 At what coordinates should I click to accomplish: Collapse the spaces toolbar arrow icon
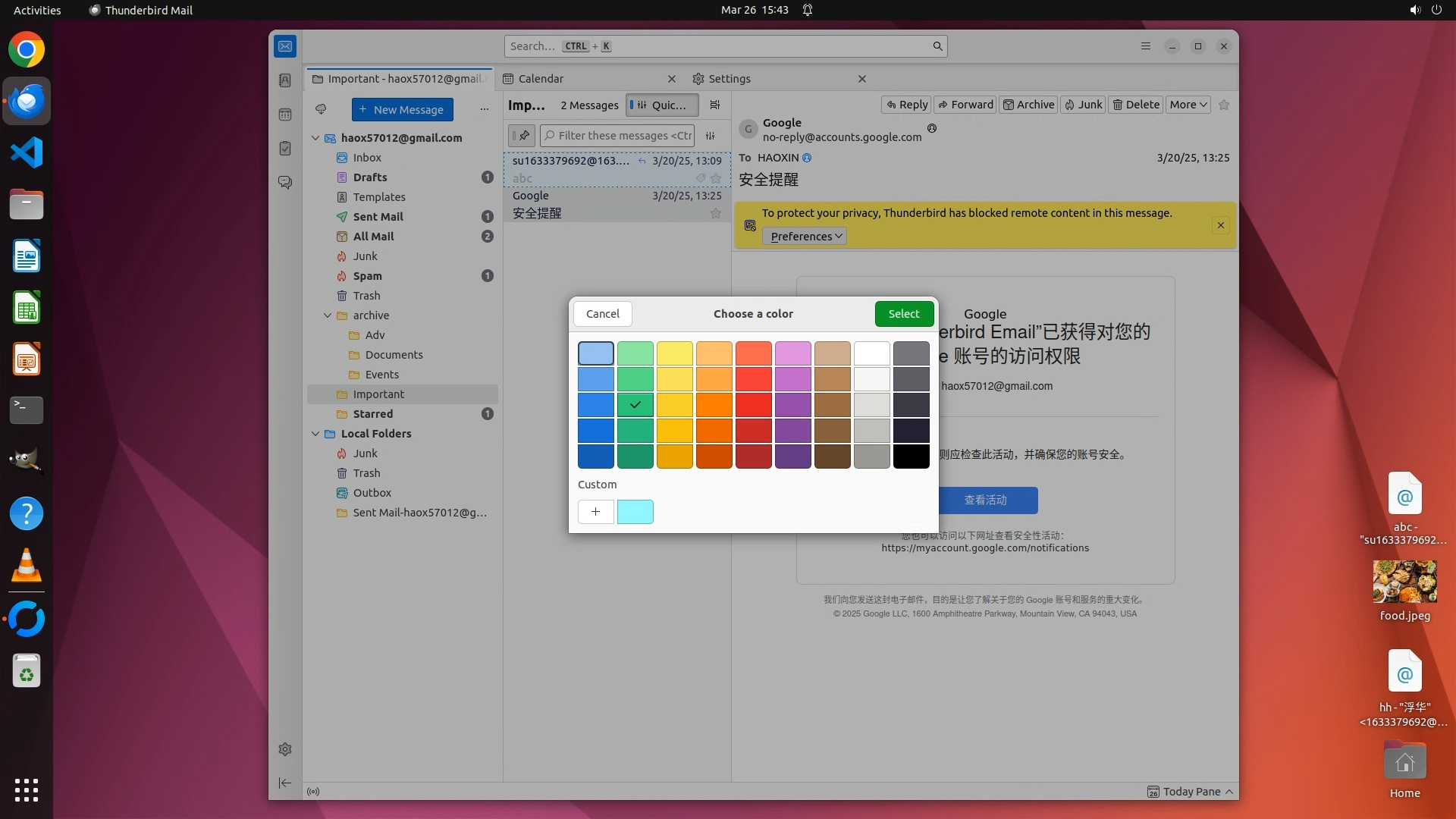(x=285, y=783)
